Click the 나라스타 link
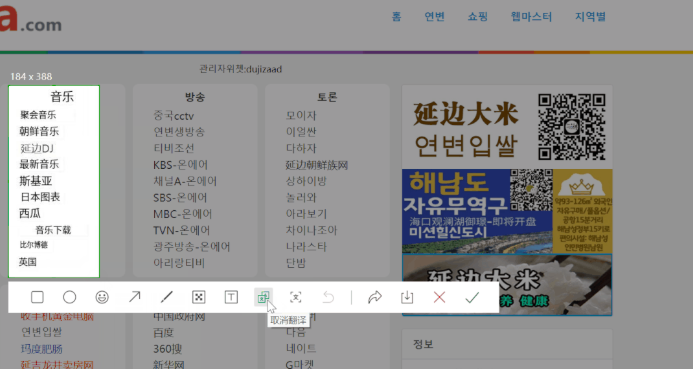This screenshot has width=693, height=369. 306,247
